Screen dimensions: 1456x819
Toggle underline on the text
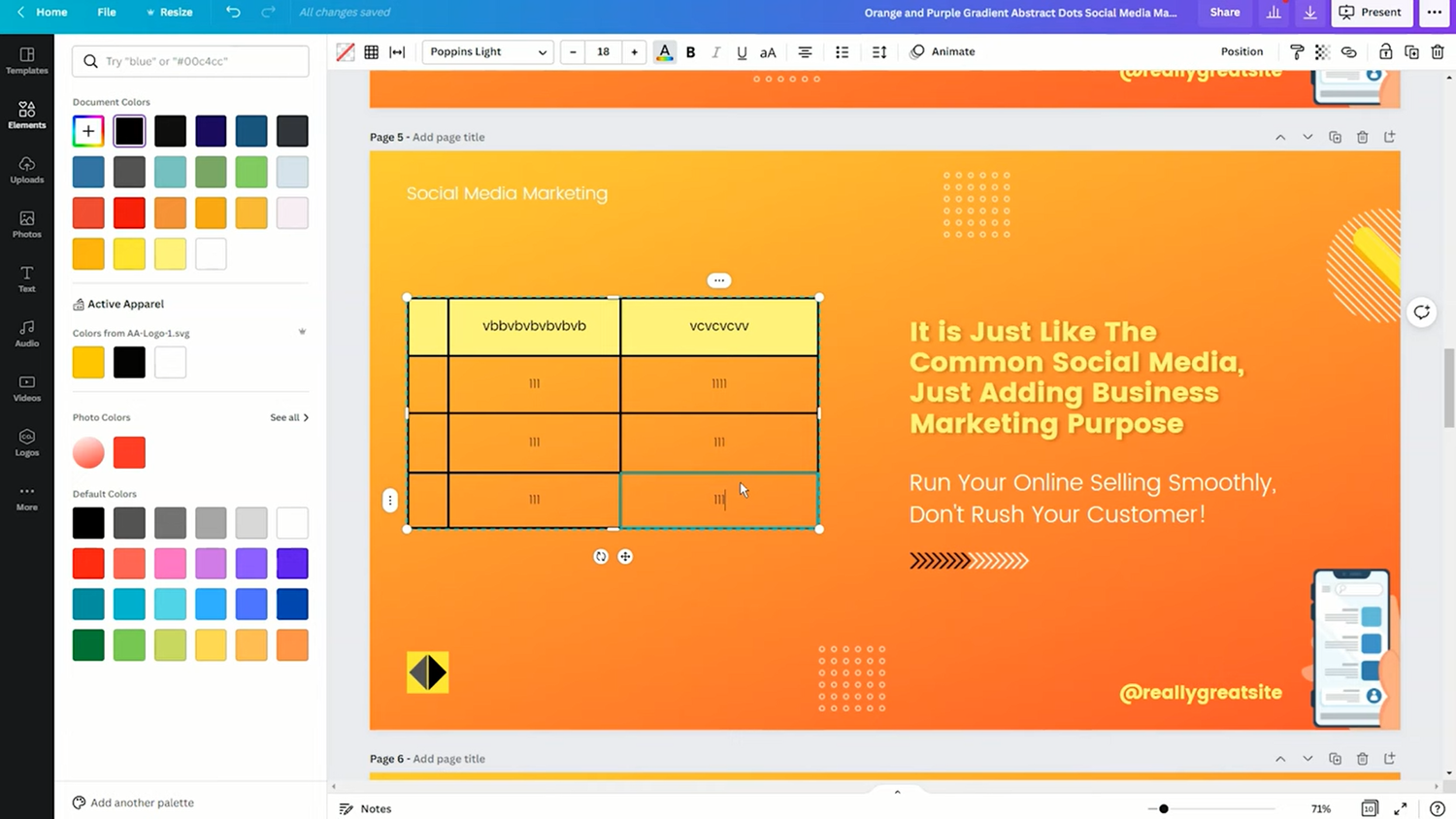tap(742, 51)
